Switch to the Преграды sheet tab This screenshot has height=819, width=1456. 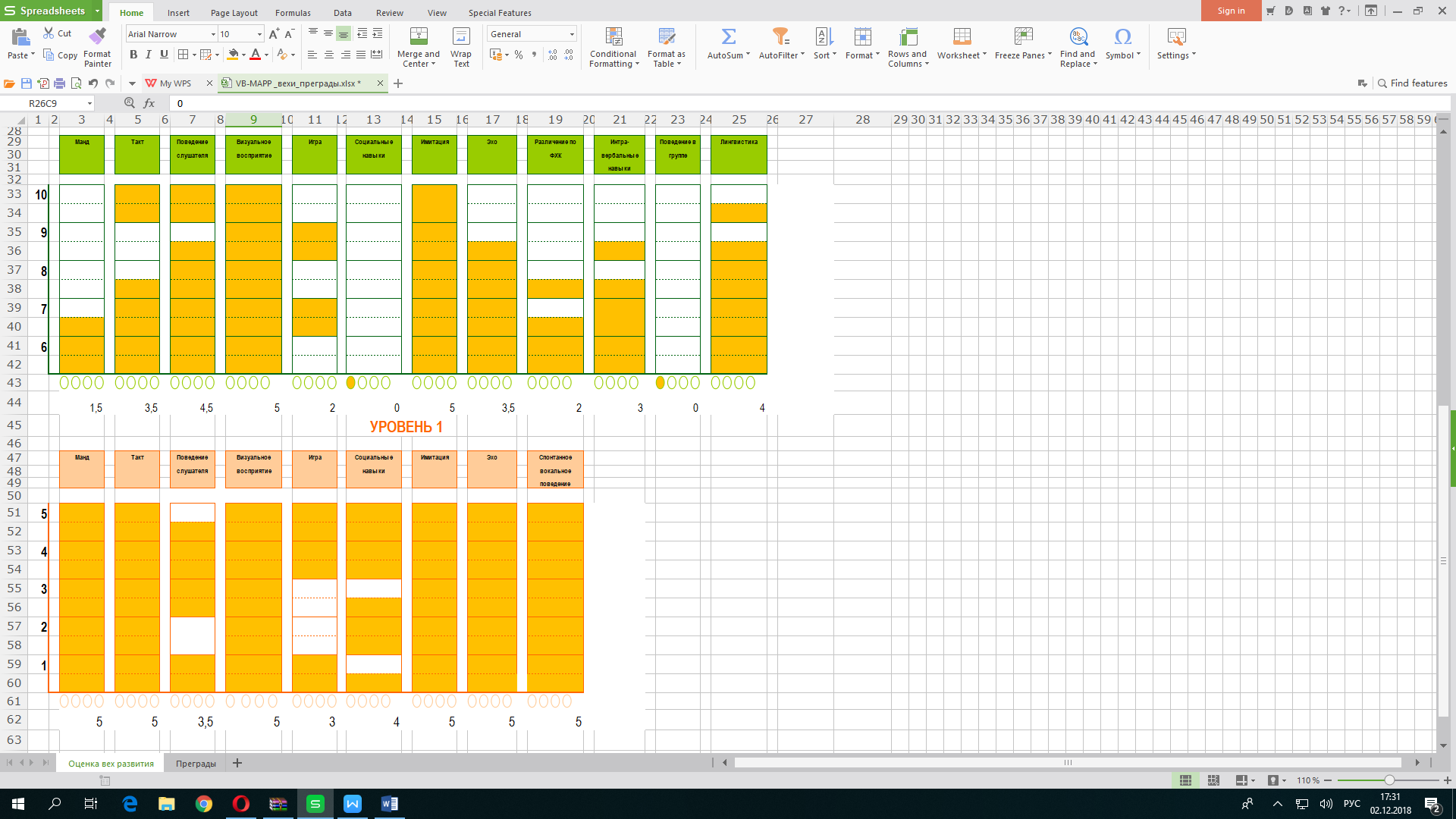196,764
